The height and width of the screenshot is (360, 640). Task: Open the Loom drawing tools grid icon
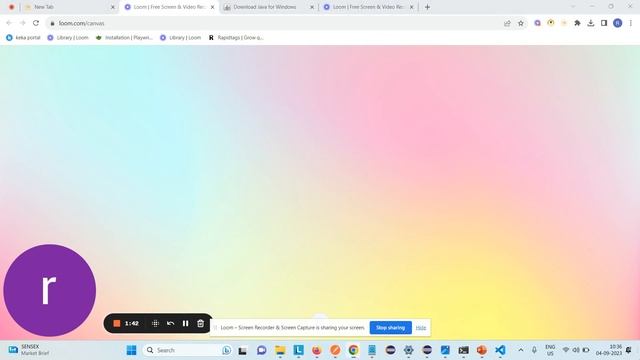[x=155, y=323]
